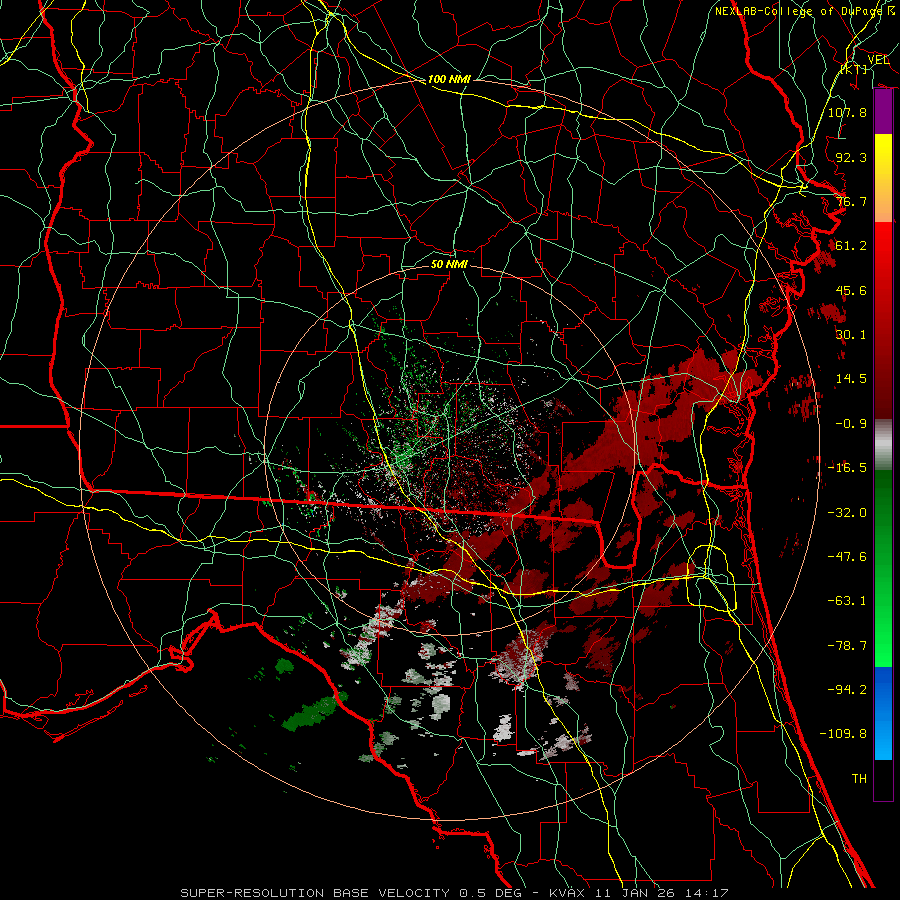This screenshot has height=900, width=900.
Task: Click the SUPER-RESOLUTION BASE VELOCITY caption text
Action: coord(317,893)
